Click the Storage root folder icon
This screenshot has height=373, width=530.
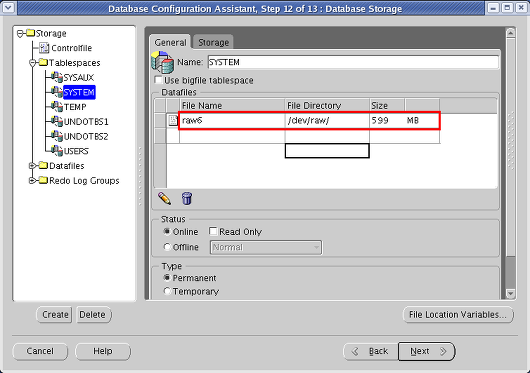(31, 33)
